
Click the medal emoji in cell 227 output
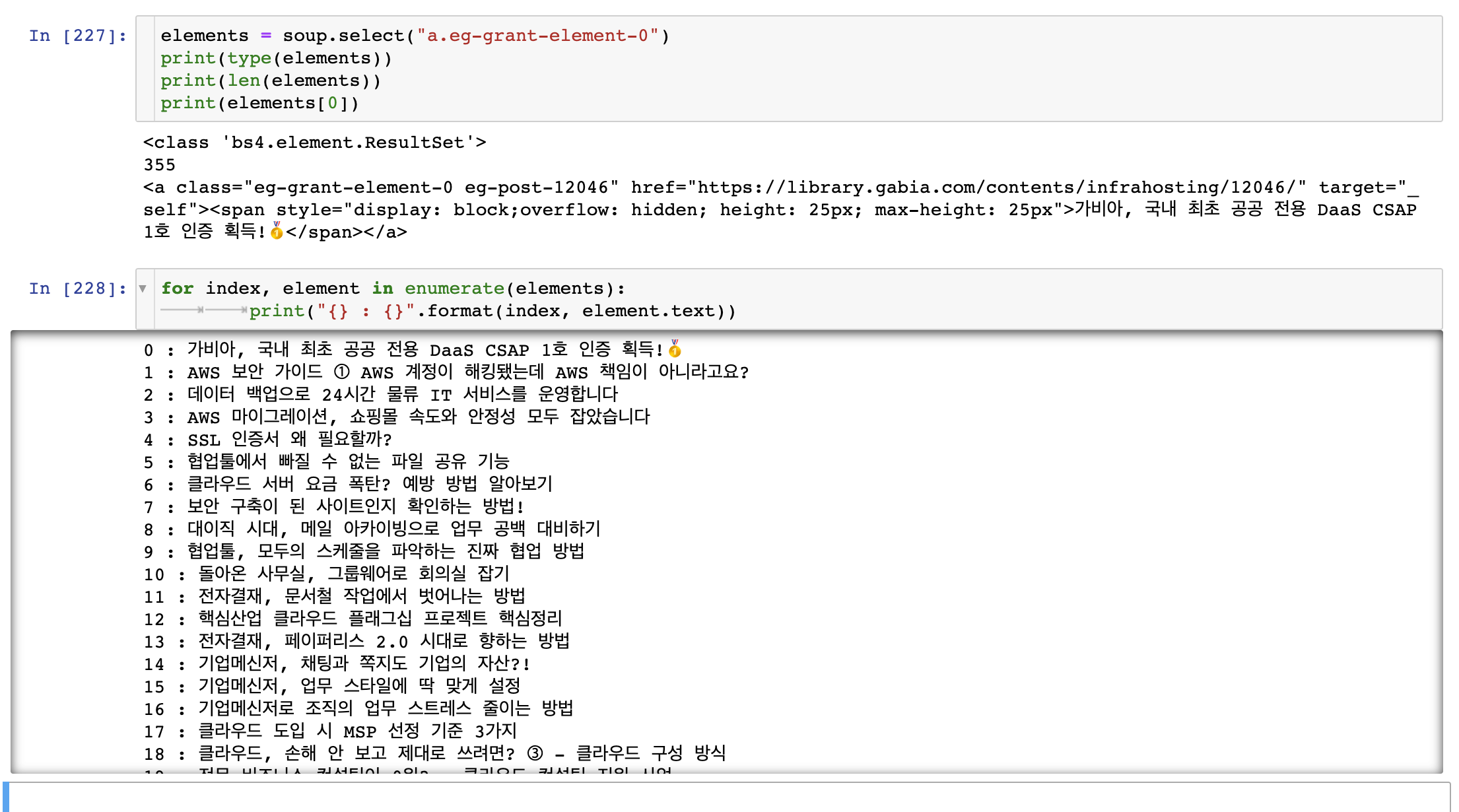(x=277, y=231)
